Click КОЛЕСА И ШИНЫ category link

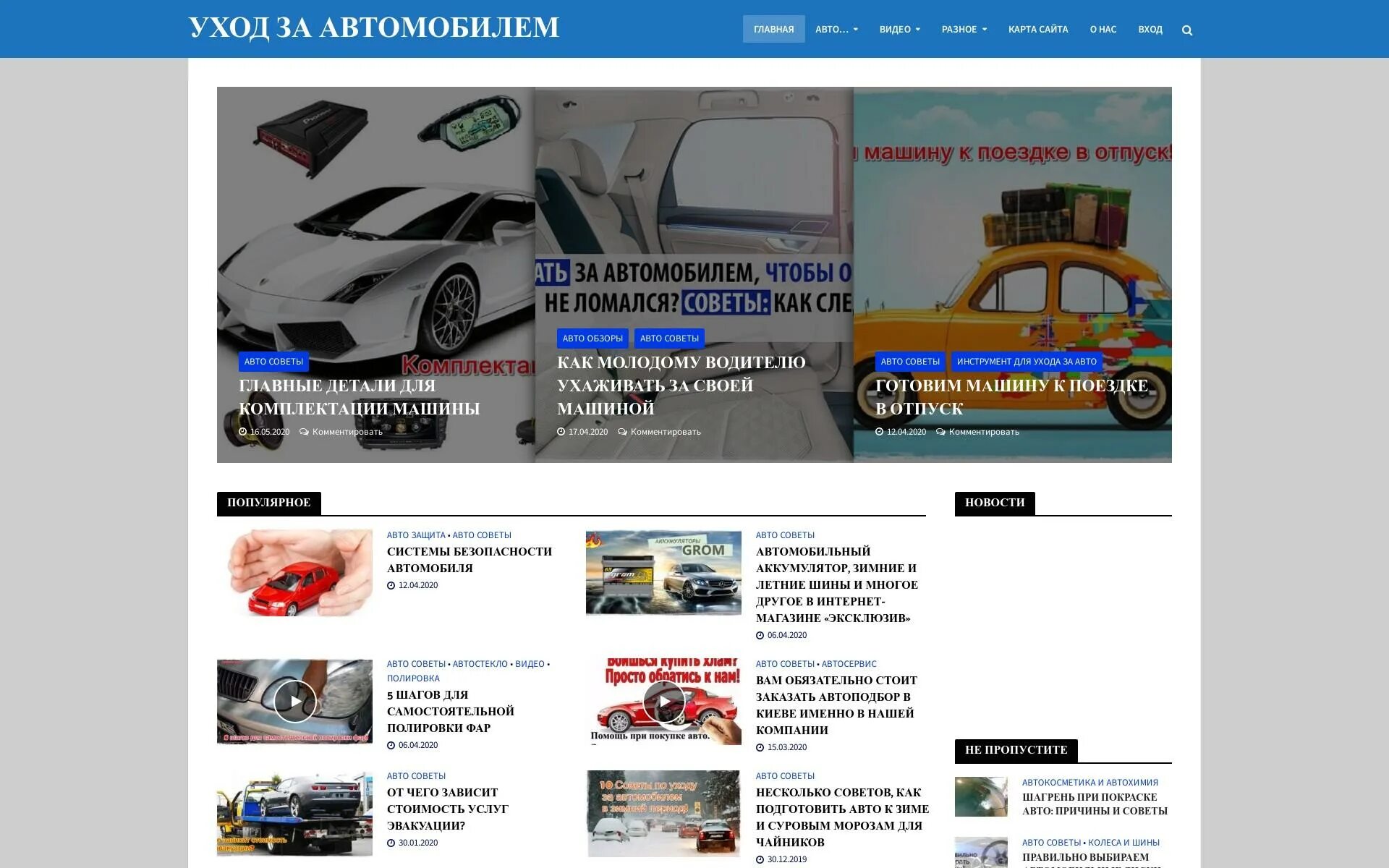(1123, 843)
